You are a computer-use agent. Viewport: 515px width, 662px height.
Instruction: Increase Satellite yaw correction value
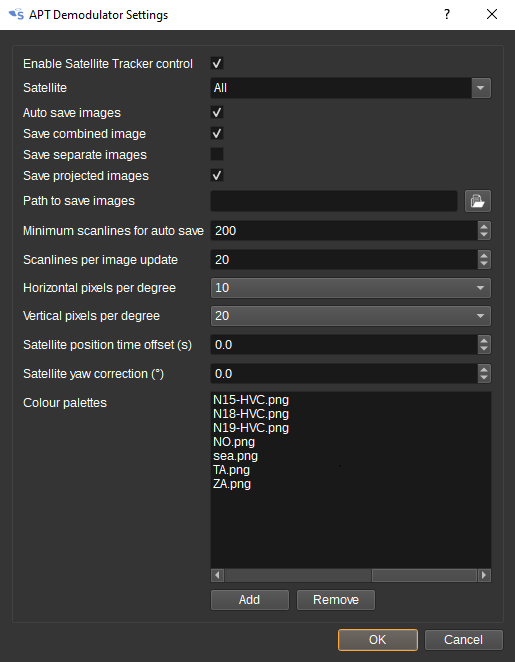tap(484, 369)
